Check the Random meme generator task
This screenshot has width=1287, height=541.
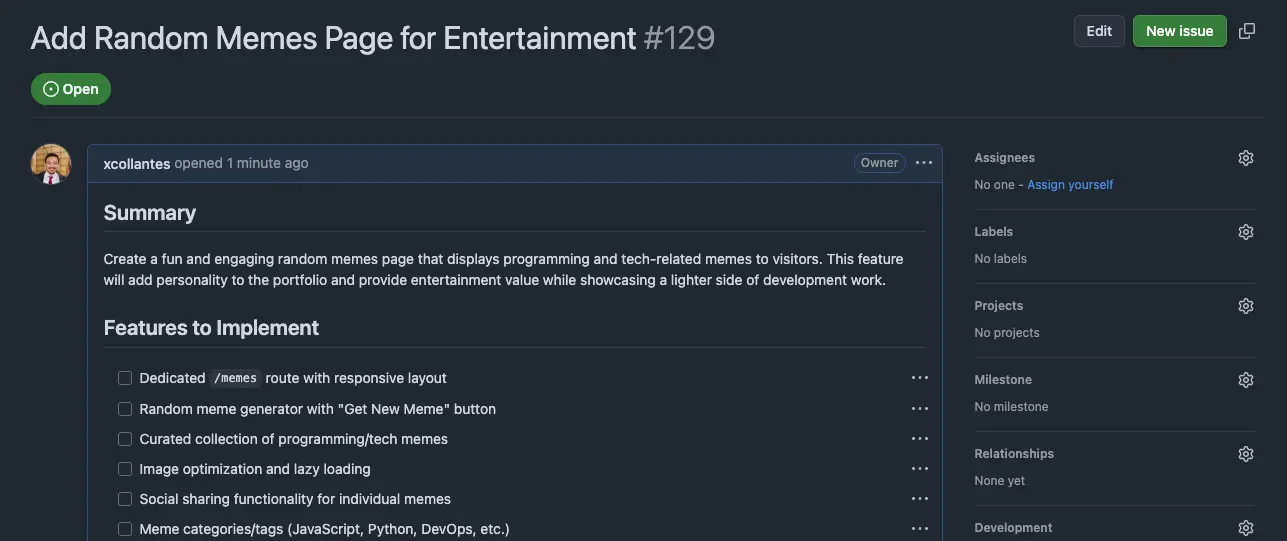point(125,409)
